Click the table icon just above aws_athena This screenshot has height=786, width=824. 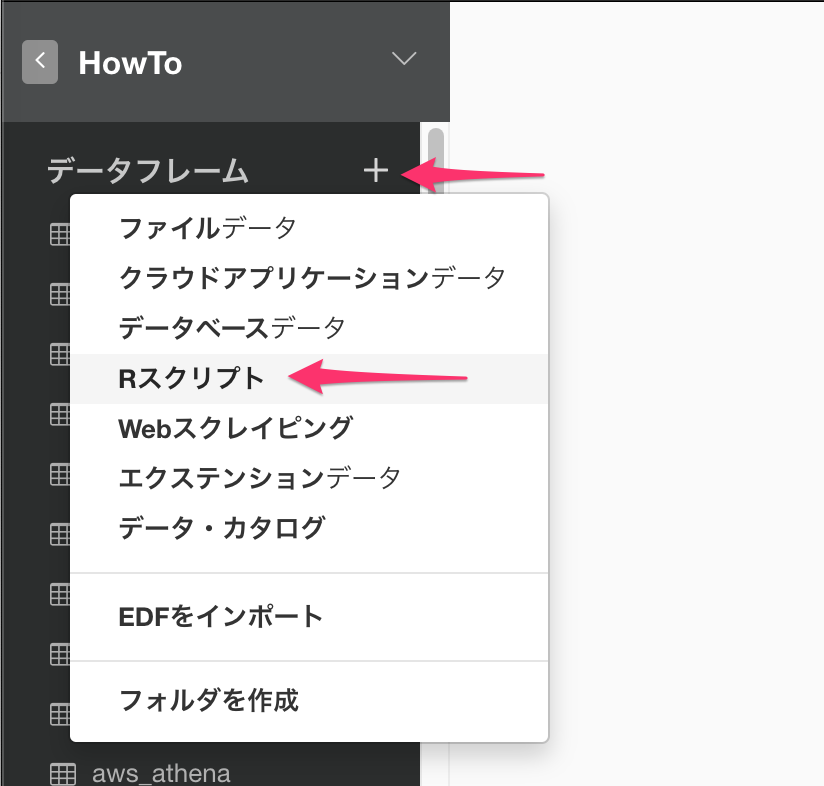(60, 715)
